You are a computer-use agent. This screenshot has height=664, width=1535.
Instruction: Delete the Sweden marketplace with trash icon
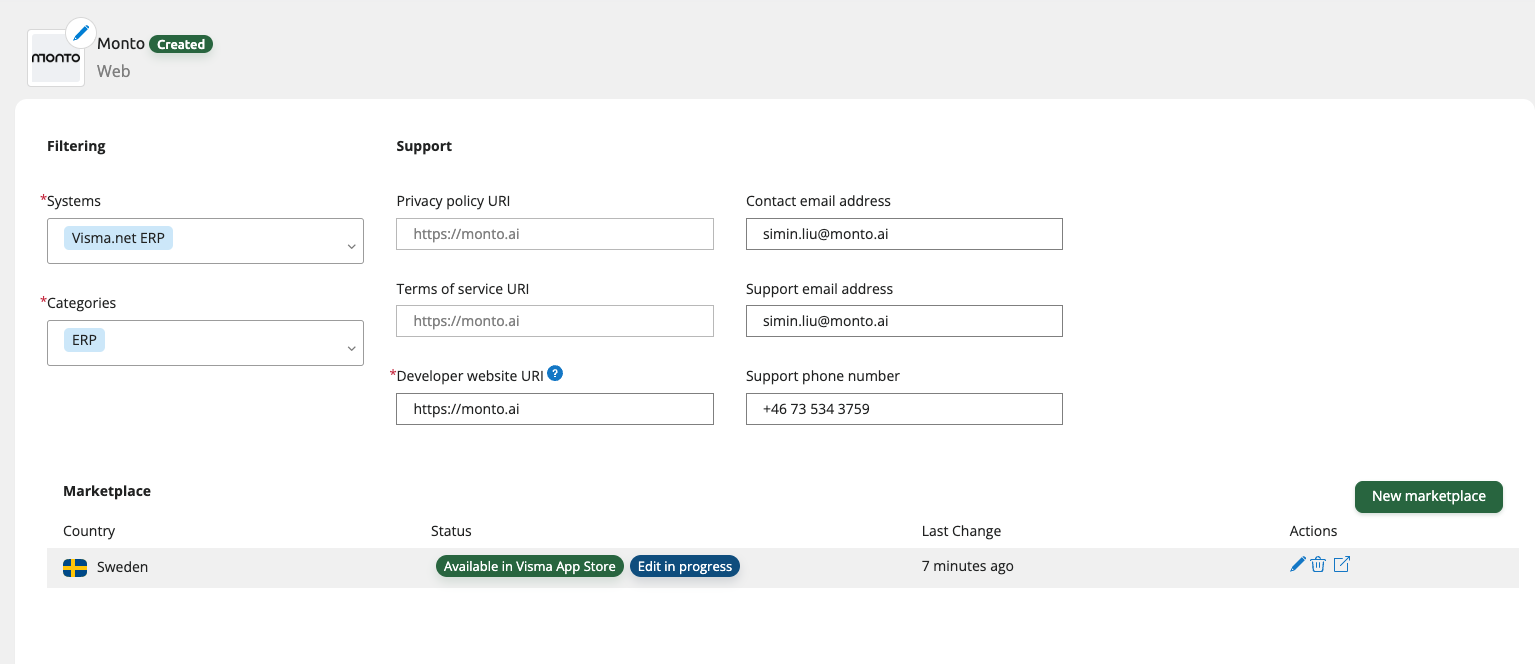1318,565
